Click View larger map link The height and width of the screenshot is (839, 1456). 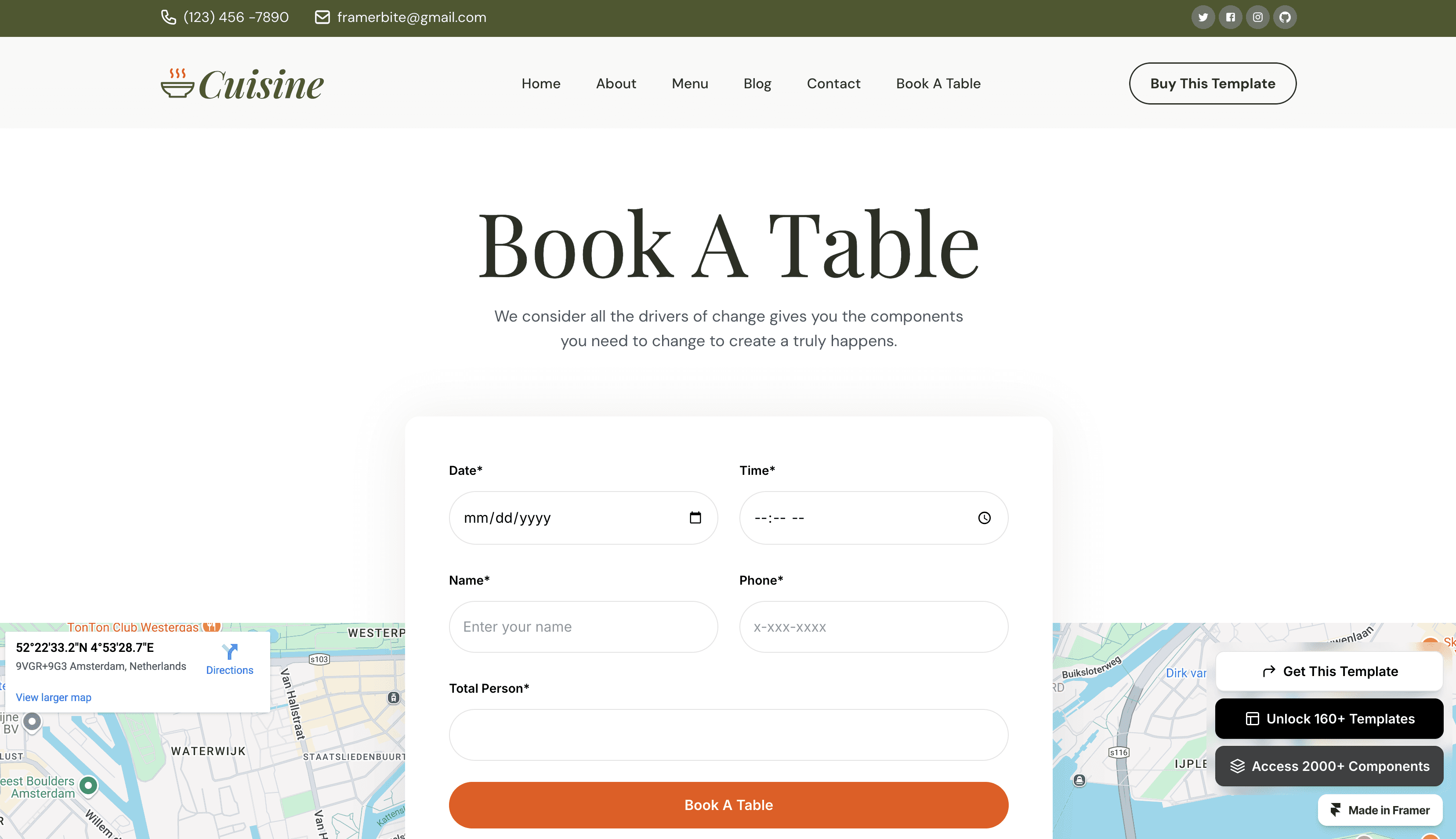coord(54,697)
